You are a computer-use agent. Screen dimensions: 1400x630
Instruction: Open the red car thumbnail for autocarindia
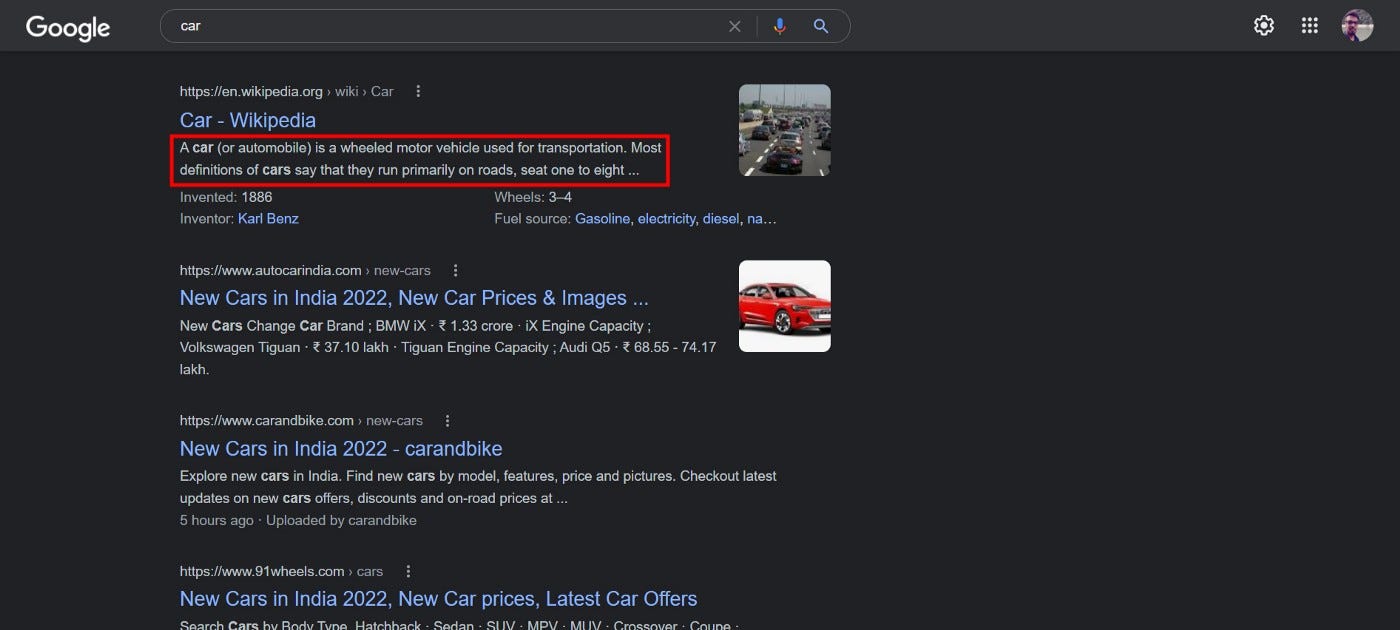point(785,306)
